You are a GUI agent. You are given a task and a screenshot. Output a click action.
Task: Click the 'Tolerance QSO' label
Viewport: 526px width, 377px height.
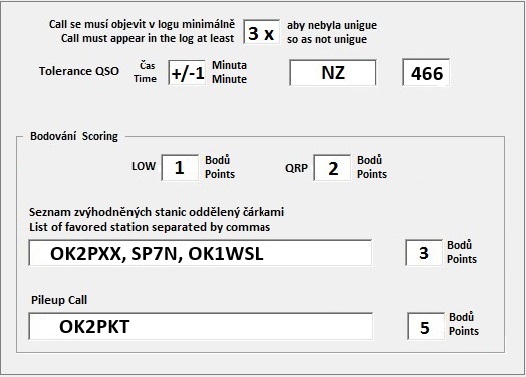(x=79, y=71)
